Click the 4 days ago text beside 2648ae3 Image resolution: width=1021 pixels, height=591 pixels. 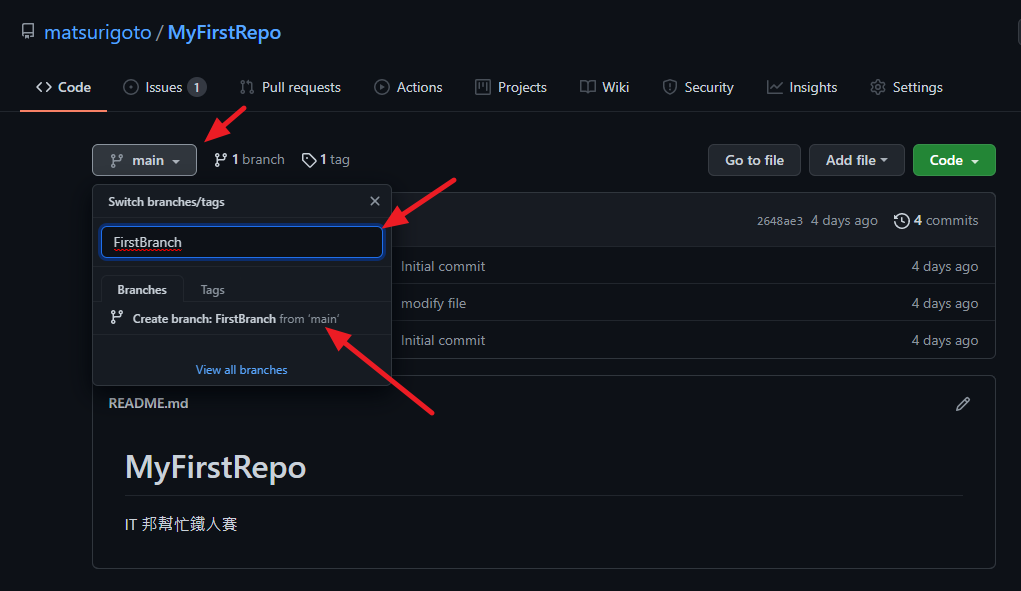[844, 221]
